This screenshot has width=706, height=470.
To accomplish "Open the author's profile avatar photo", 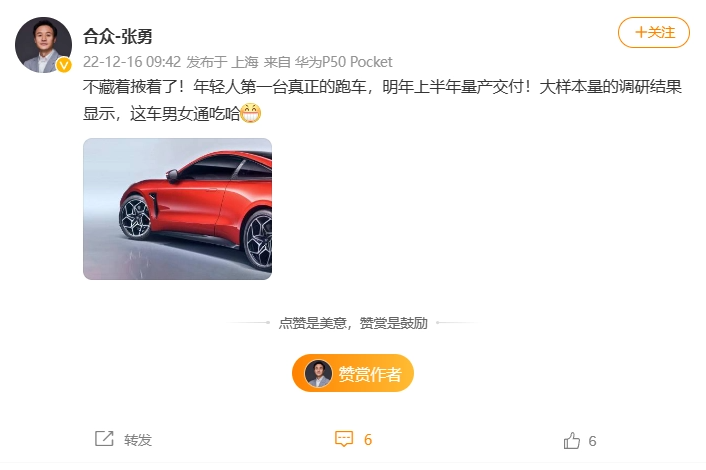I will tap(43, 45).
